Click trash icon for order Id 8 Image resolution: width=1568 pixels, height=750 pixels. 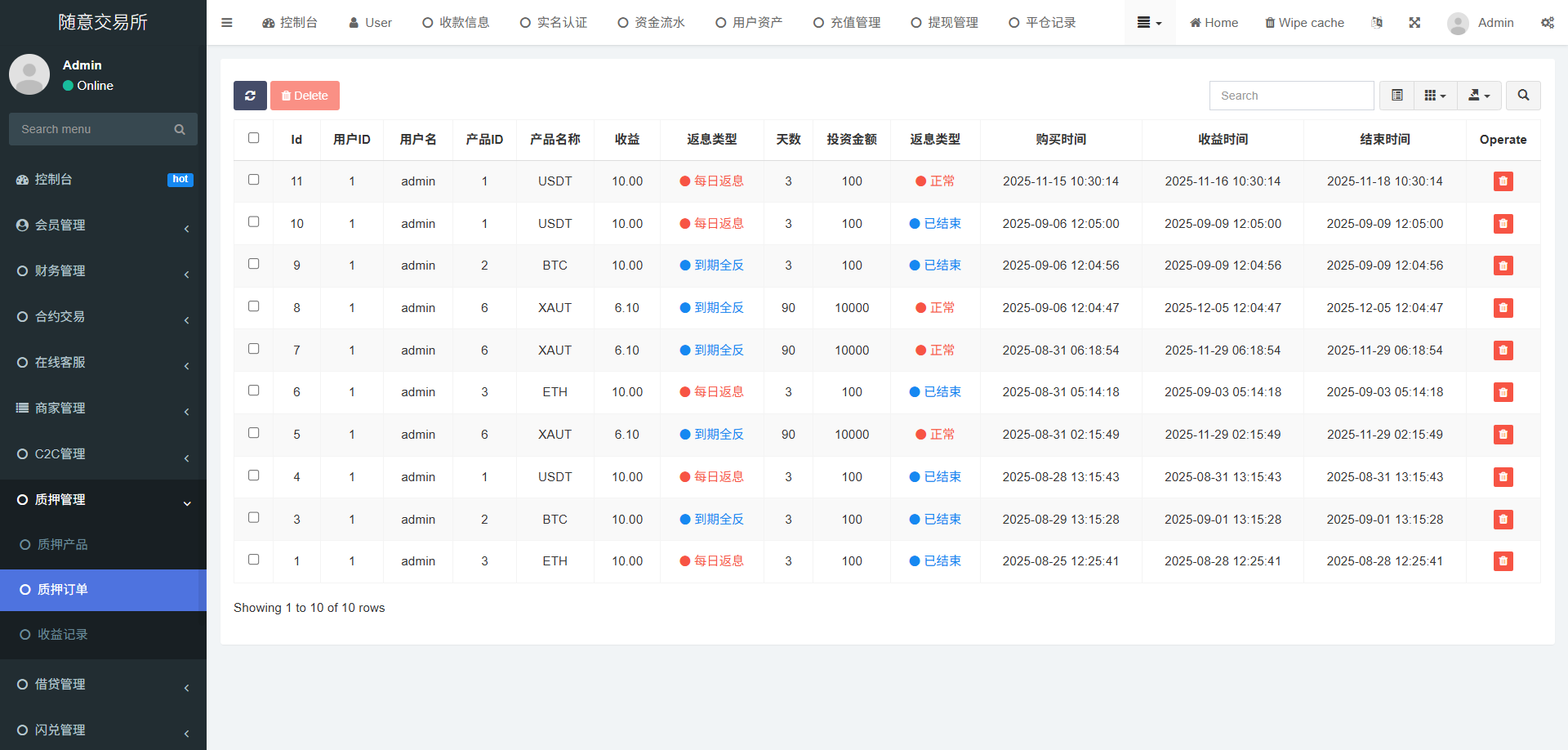point(1503,308)
